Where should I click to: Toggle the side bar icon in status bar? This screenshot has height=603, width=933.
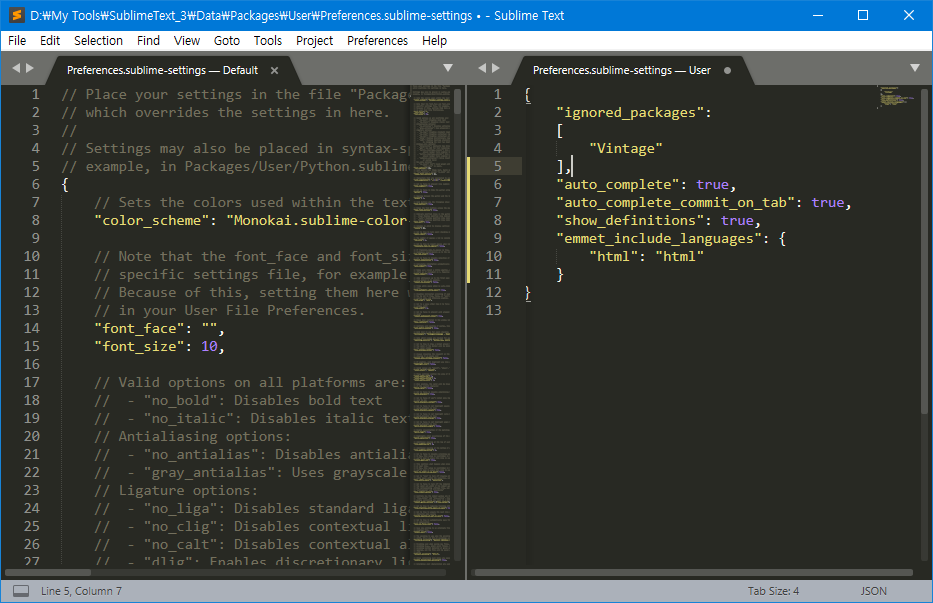pyautogui.click(x=21, y=591)
